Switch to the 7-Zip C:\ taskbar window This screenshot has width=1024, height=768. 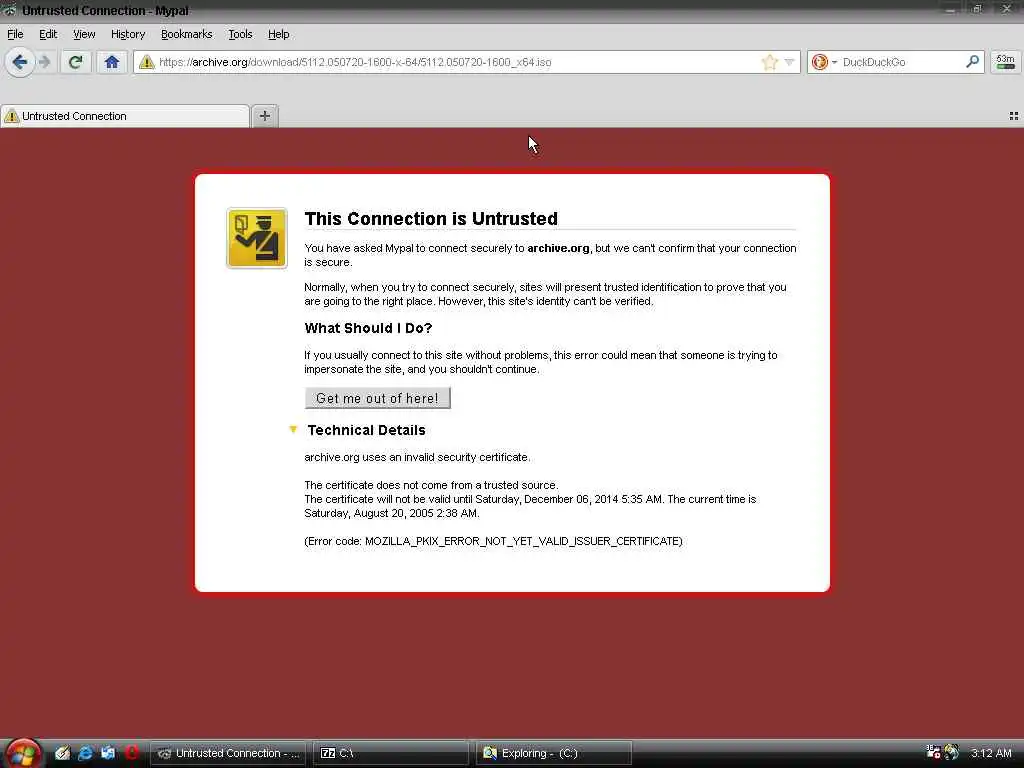coord(391,753)
